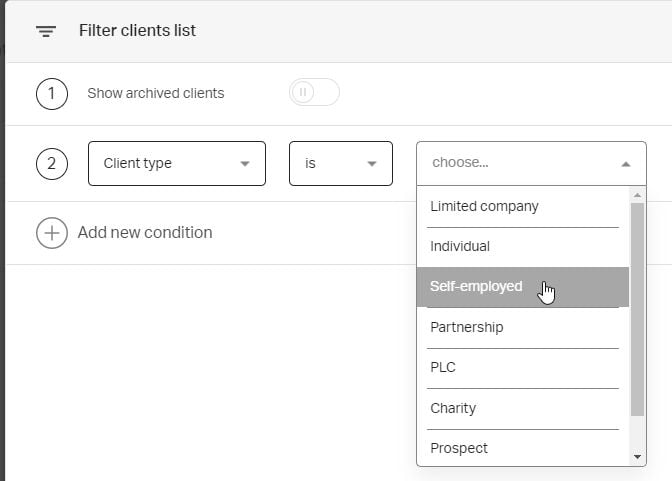The width and height of the screenshot is (672, 481).
Task: Select Limited company from the list
Action: pos(484,206)
